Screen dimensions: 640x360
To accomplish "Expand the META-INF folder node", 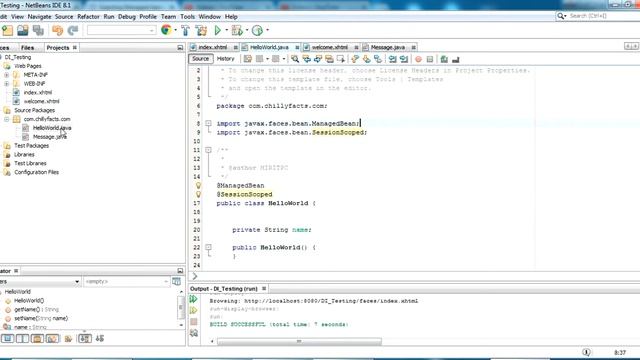I will tap(7, 75).
